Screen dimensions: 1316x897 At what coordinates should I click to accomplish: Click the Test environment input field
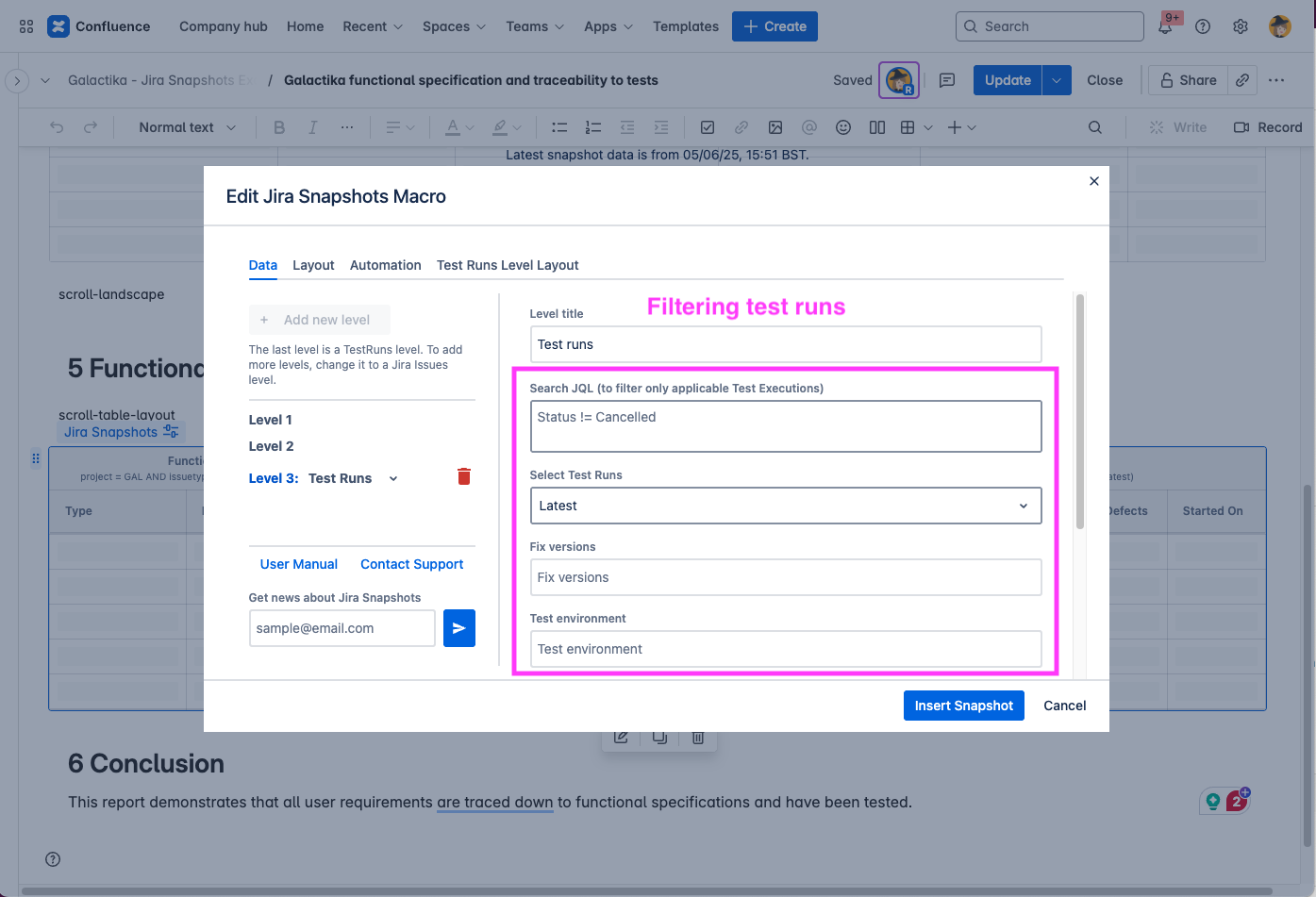[x=786, y=649]
